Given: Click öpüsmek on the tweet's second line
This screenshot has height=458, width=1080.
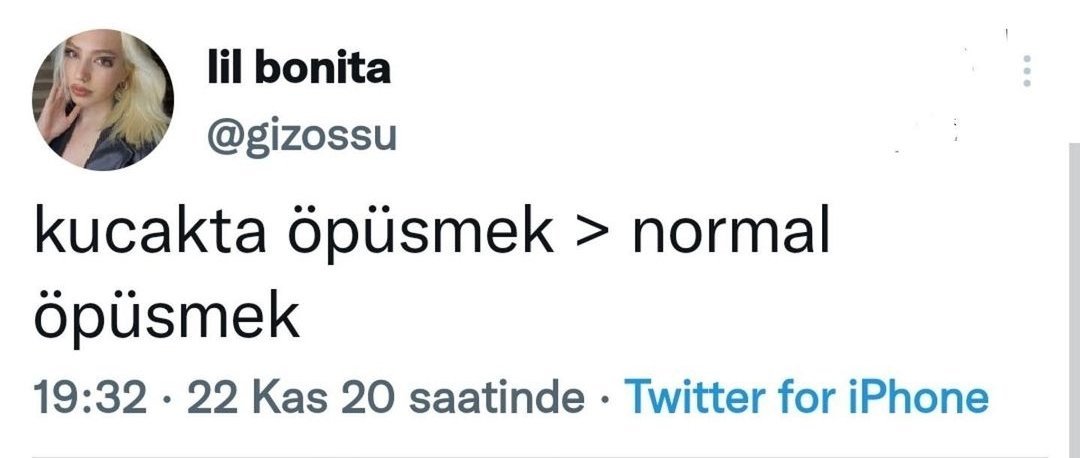Looking at the screenshot, I should click(x=168, y=317).
